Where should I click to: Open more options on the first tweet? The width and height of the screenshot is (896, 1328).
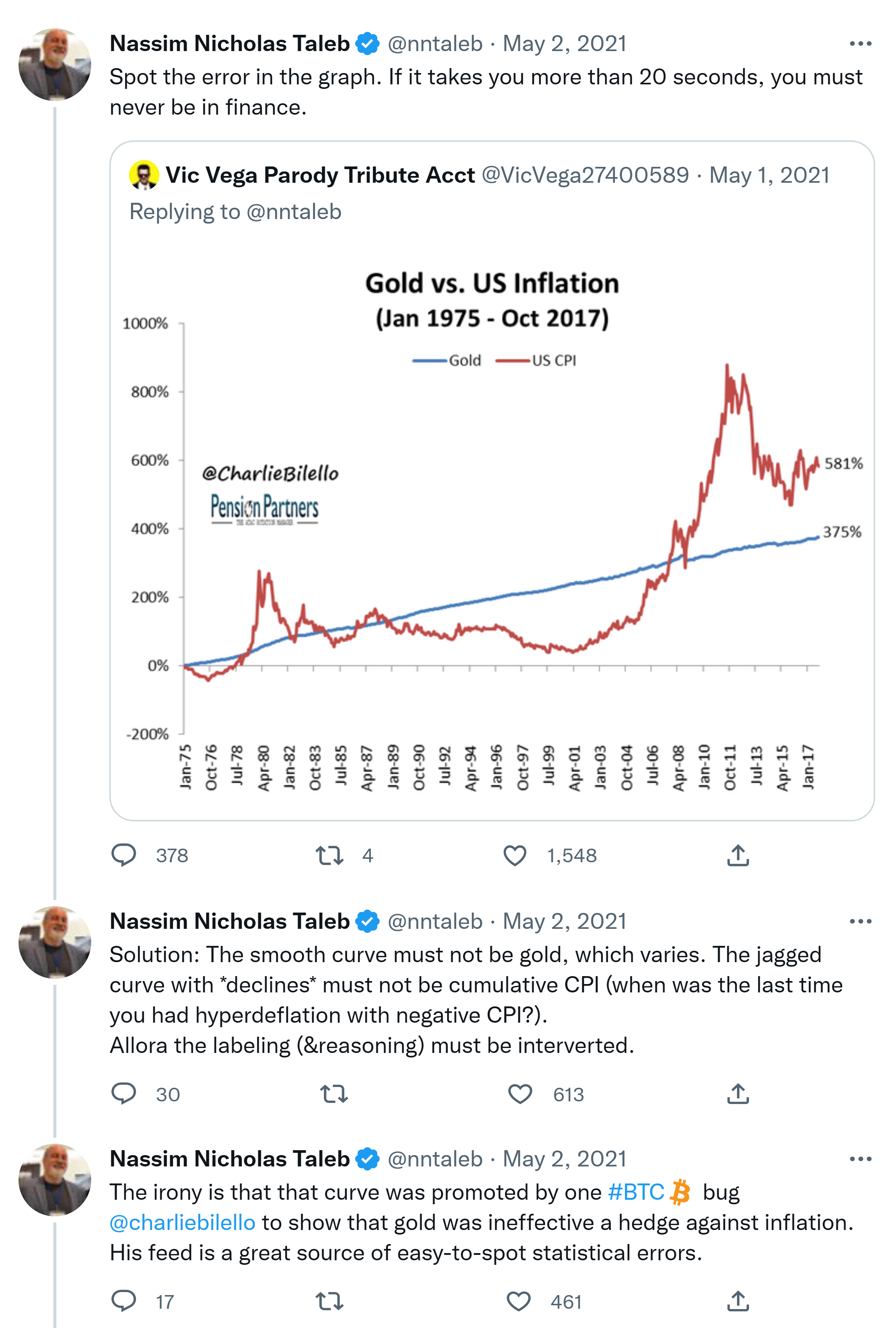click(x=860, y=44)
